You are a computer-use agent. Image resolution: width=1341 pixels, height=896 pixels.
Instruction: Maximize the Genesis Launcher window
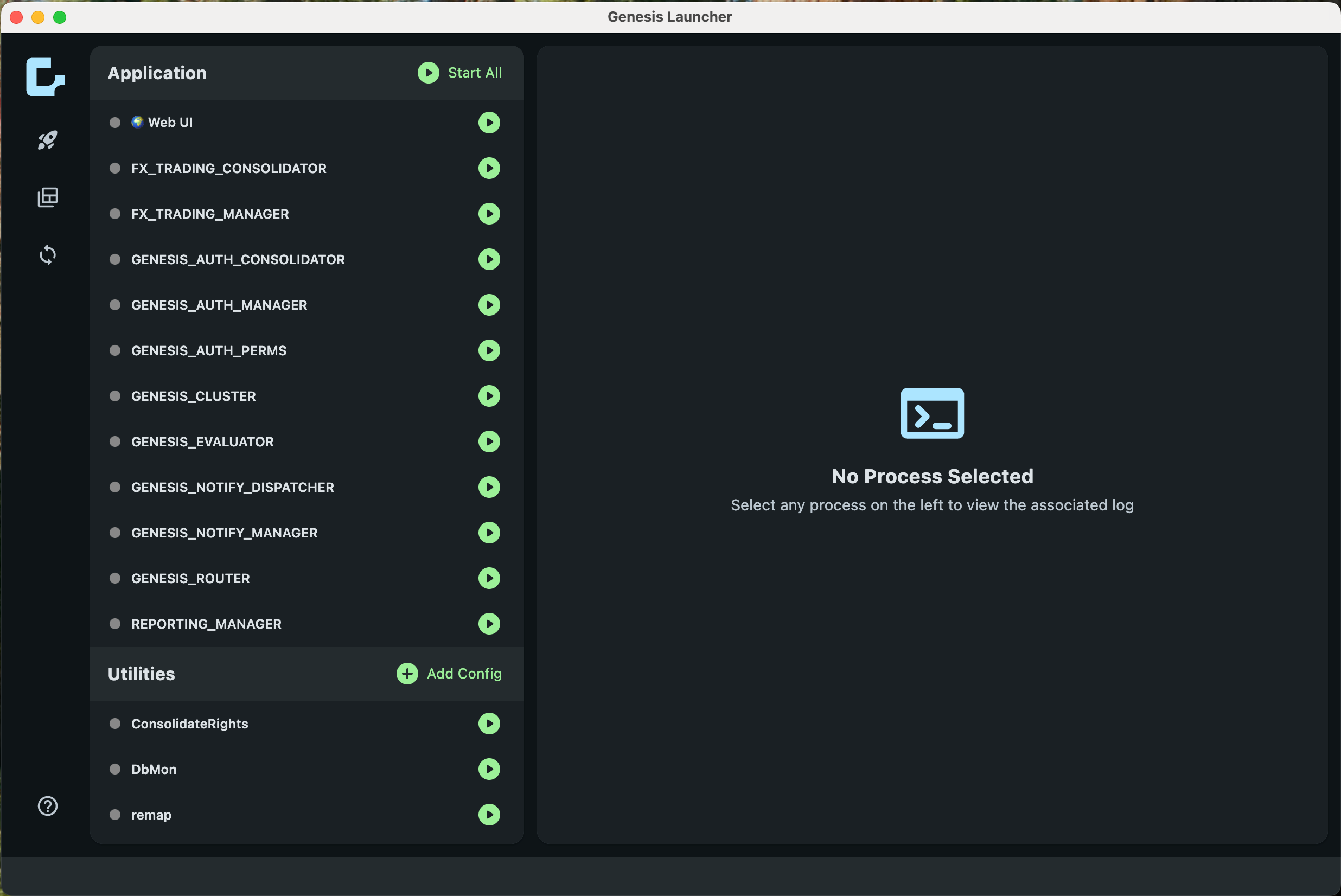tap(60, 17)
